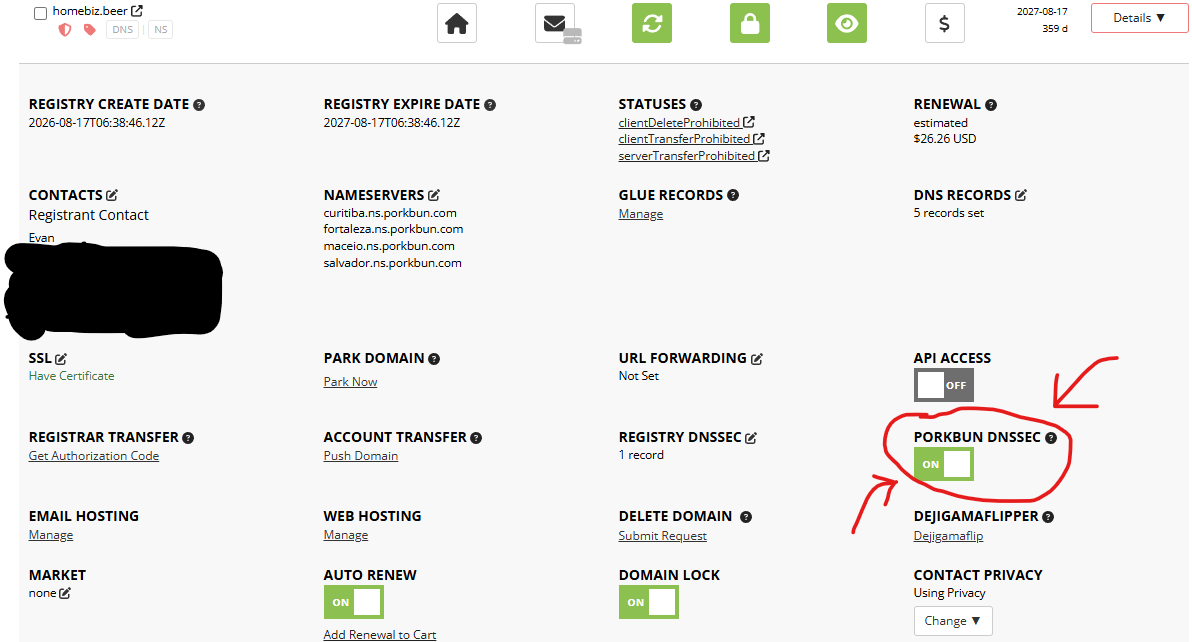Image resolution: width=1192 pixels, height=642 pixels.
Task: Click help icon beside Park Domain
Action: click(434, 359)
